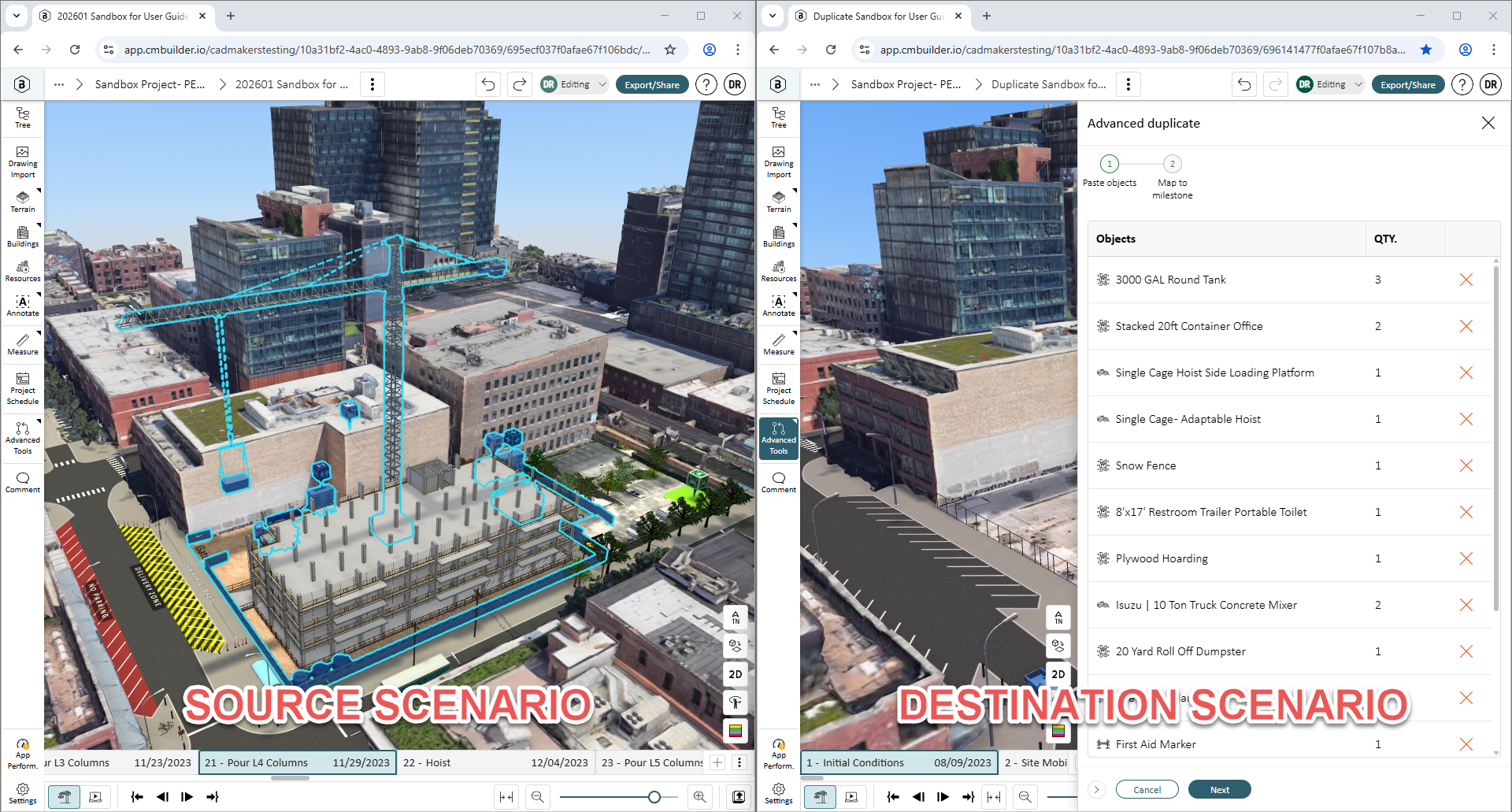The height and width of the screenshot is (812, 1512).
Task: Click Next in Advanced duplicate panel
Action: click(1220, 790)
